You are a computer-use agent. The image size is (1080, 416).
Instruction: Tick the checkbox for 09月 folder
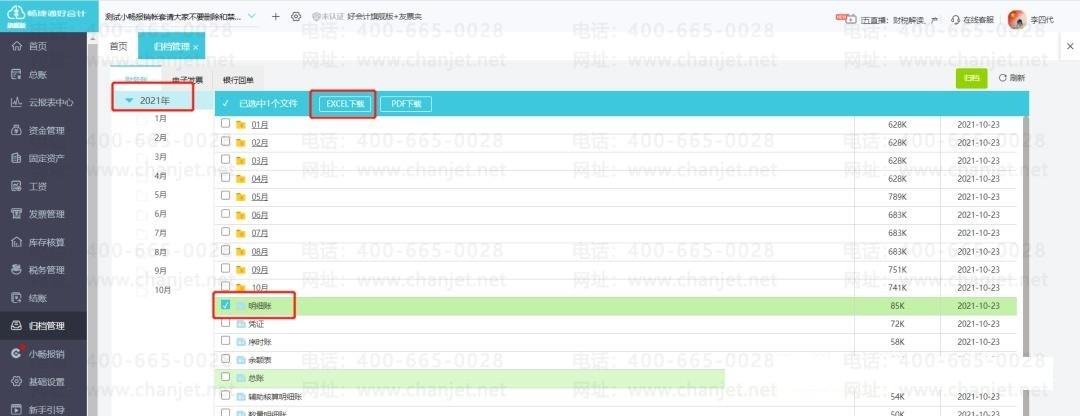click(225, 268)
